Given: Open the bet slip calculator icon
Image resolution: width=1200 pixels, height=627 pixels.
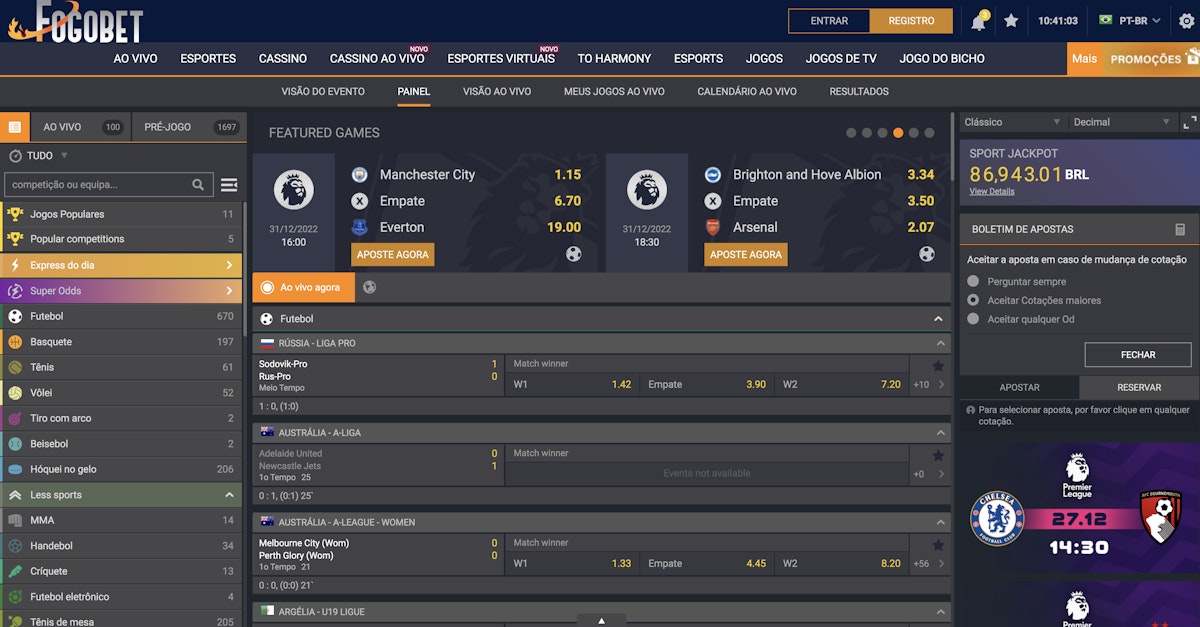Looking at the screenshot, I should (x=1180, y=229).
